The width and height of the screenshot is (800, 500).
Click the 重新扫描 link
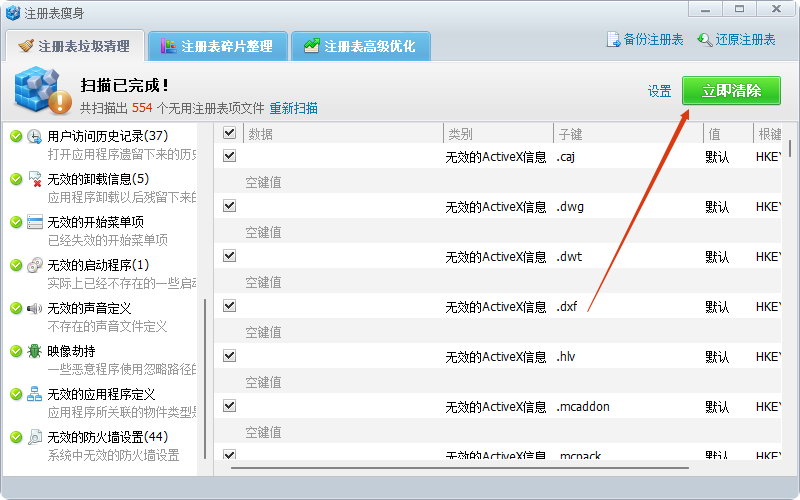pyautogui.click(x=293, y=108)
